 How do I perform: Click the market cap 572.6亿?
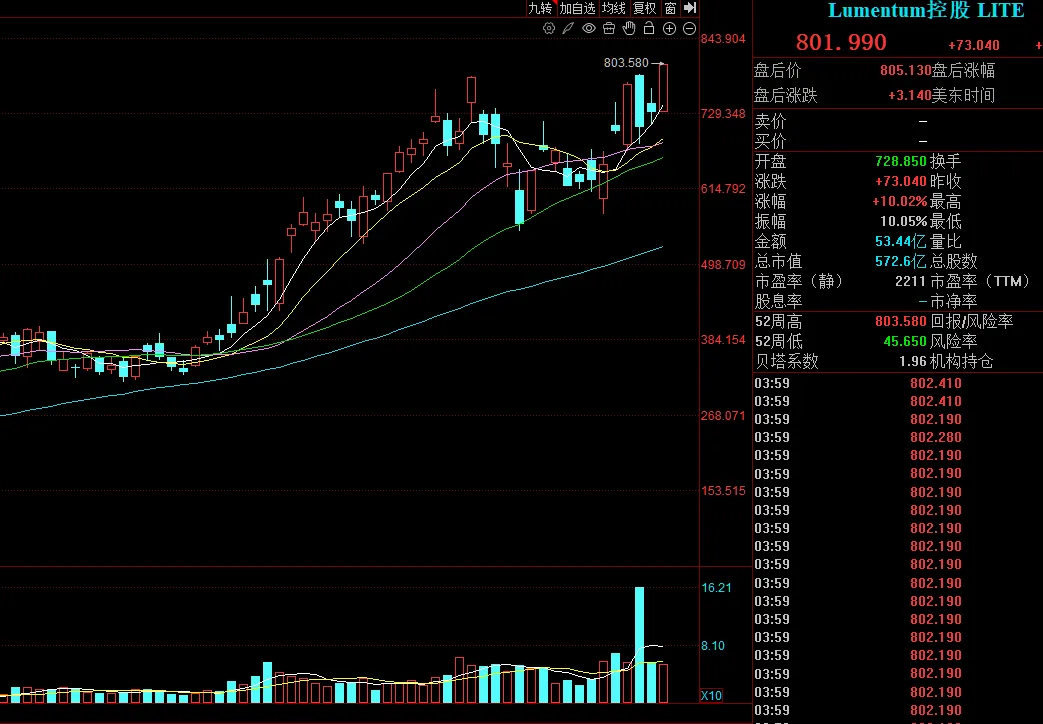click(x=901, y=261)
